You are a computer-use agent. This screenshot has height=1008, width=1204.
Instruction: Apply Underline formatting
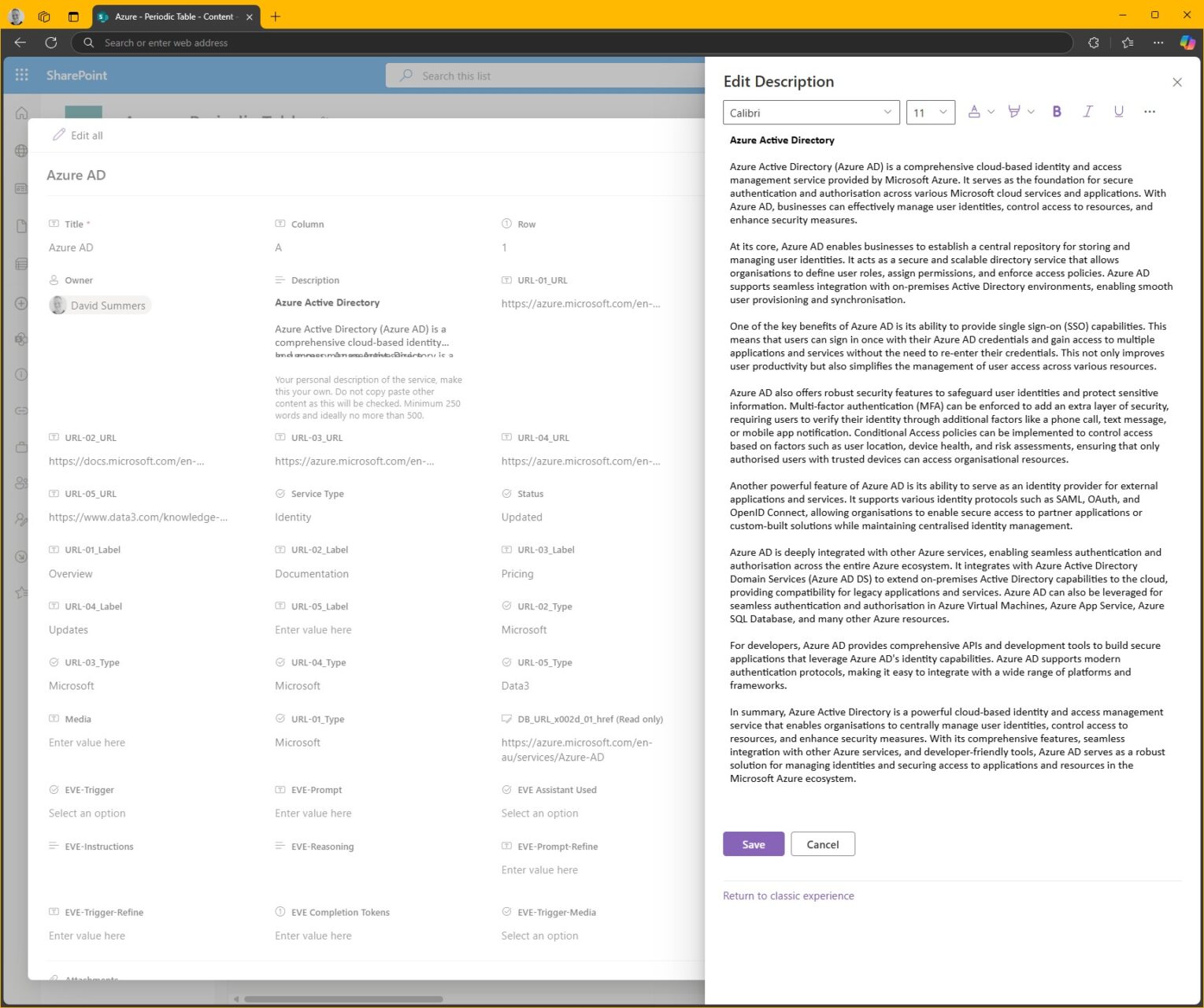[1118, 111]
